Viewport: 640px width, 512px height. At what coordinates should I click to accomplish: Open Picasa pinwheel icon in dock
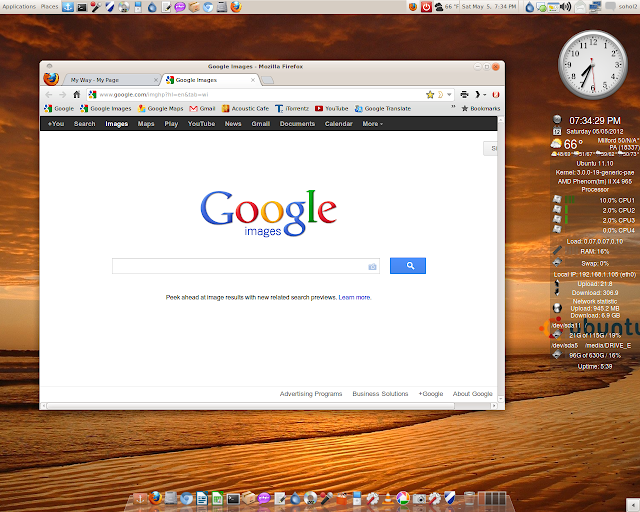(403, 499)
